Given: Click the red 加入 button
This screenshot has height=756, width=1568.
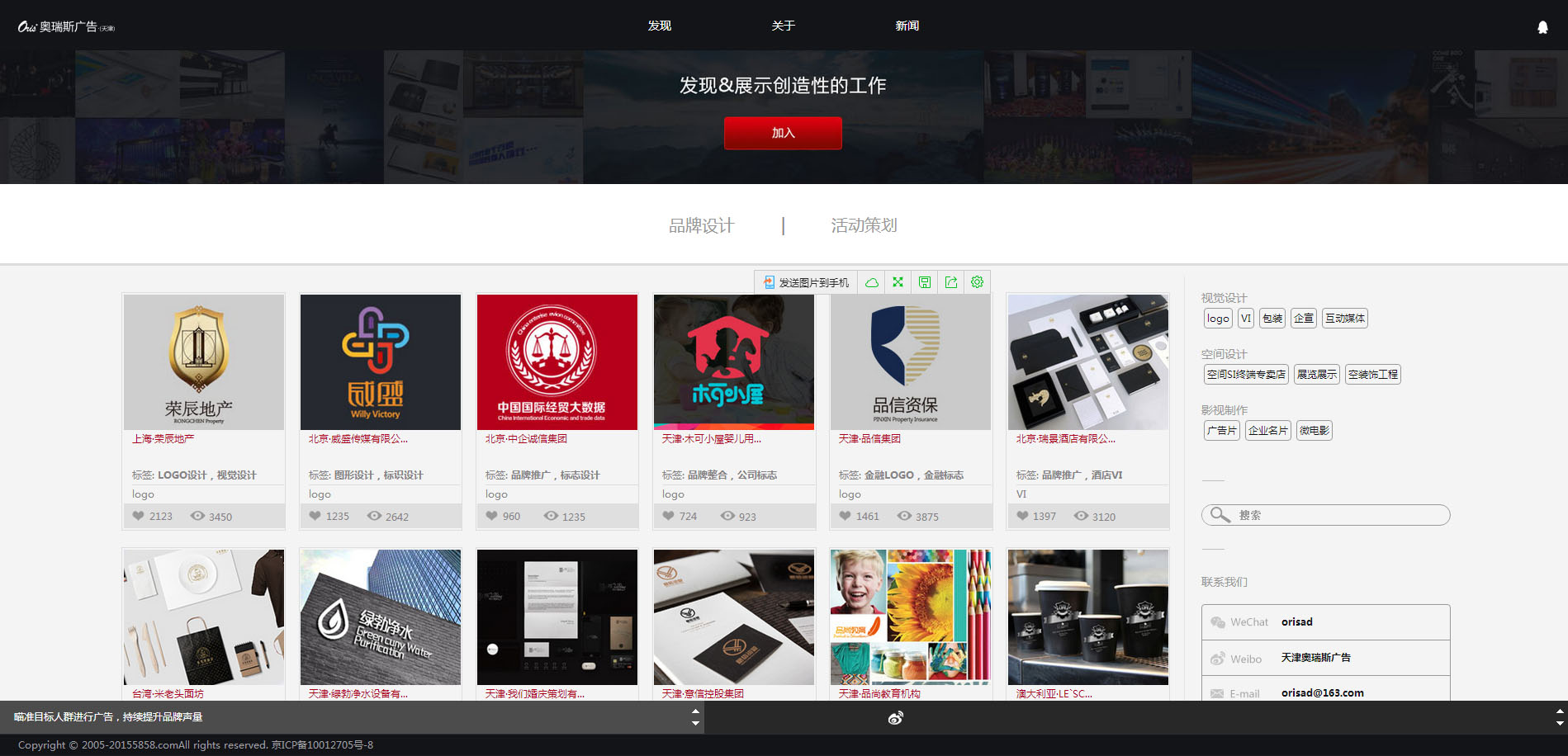Looking at the screenshot, I should point(783,133).
